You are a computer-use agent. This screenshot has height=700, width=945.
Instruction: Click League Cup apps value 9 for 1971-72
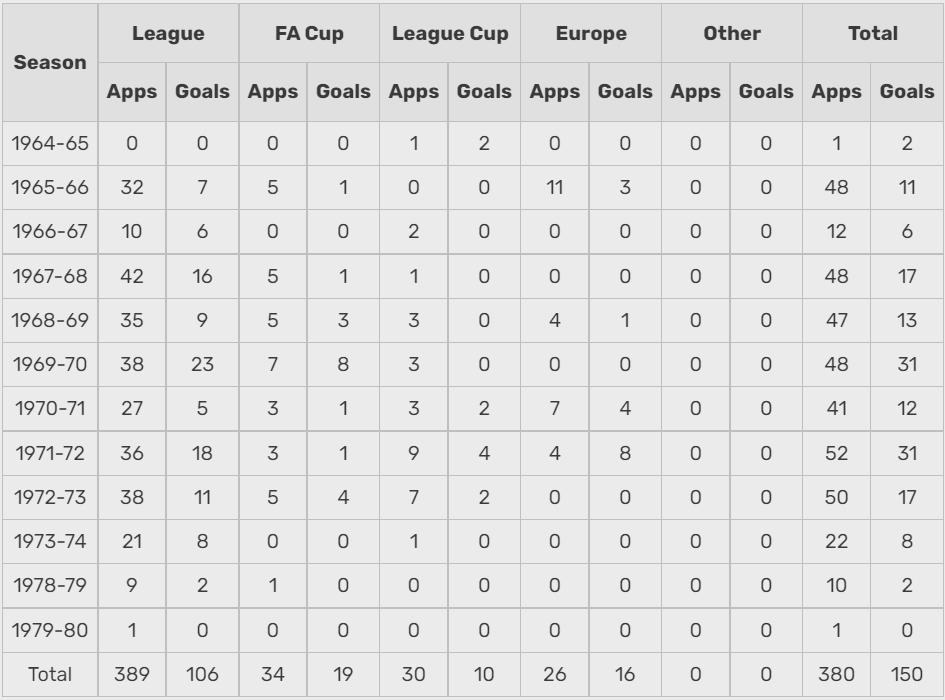(x=414, y=453)
